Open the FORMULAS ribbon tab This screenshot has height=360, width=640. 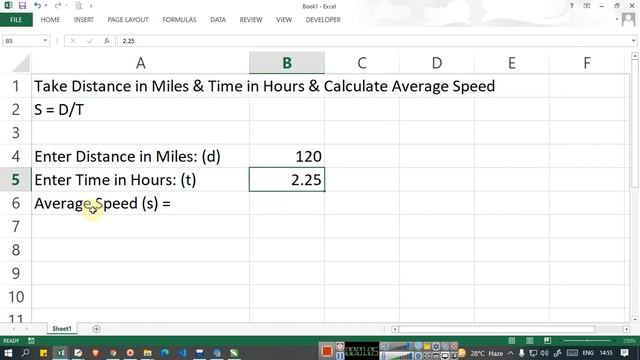tap(179, 20)
